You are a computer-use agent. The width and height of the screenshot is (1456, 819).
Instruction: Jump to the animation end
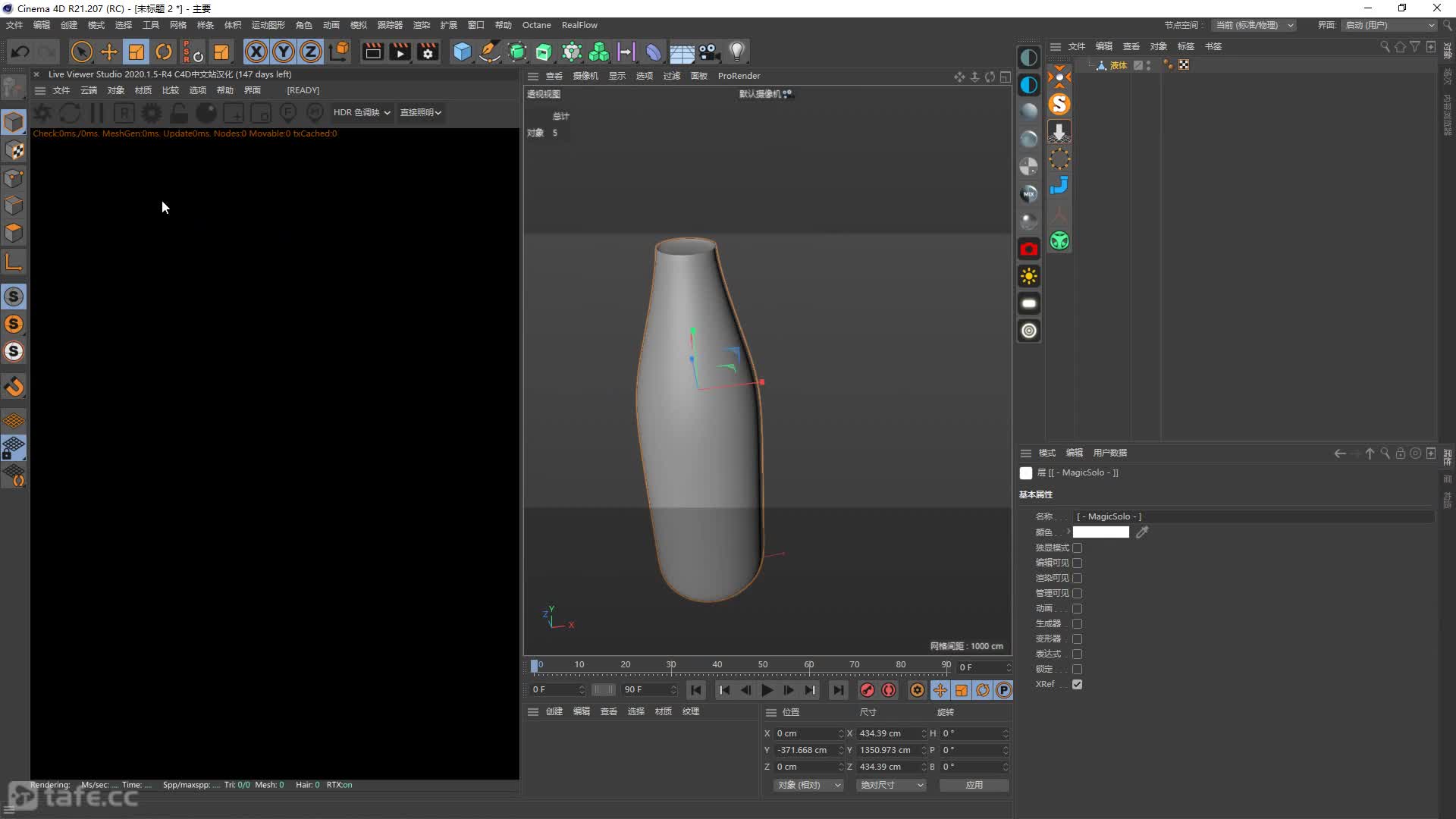pos(838,690)
